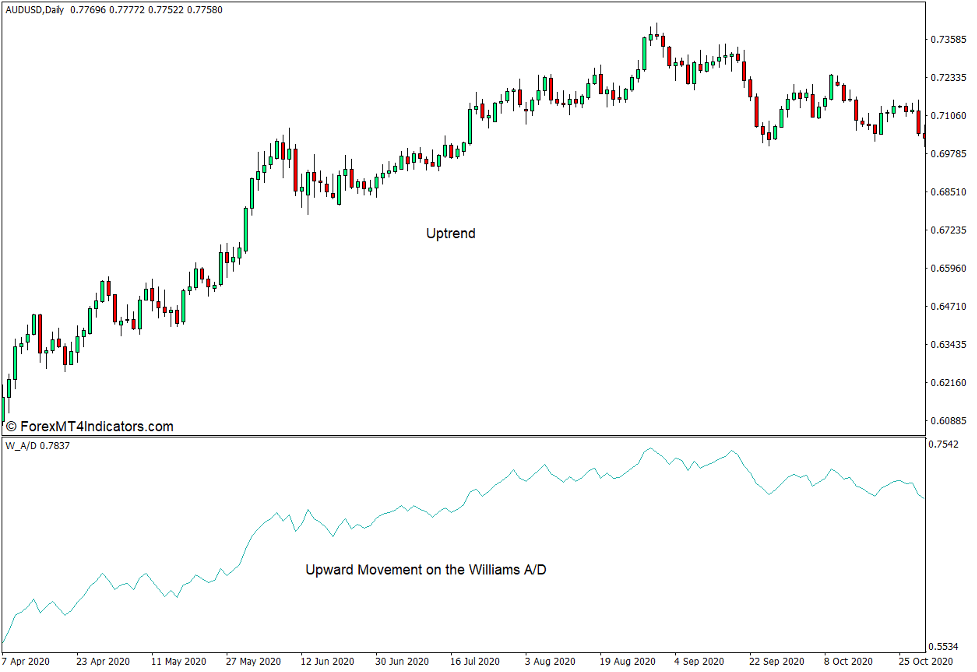This screenshot has height=672, width=977.
Task: Select the 7 Apr 2020 date label
Action: coord(23,661)
